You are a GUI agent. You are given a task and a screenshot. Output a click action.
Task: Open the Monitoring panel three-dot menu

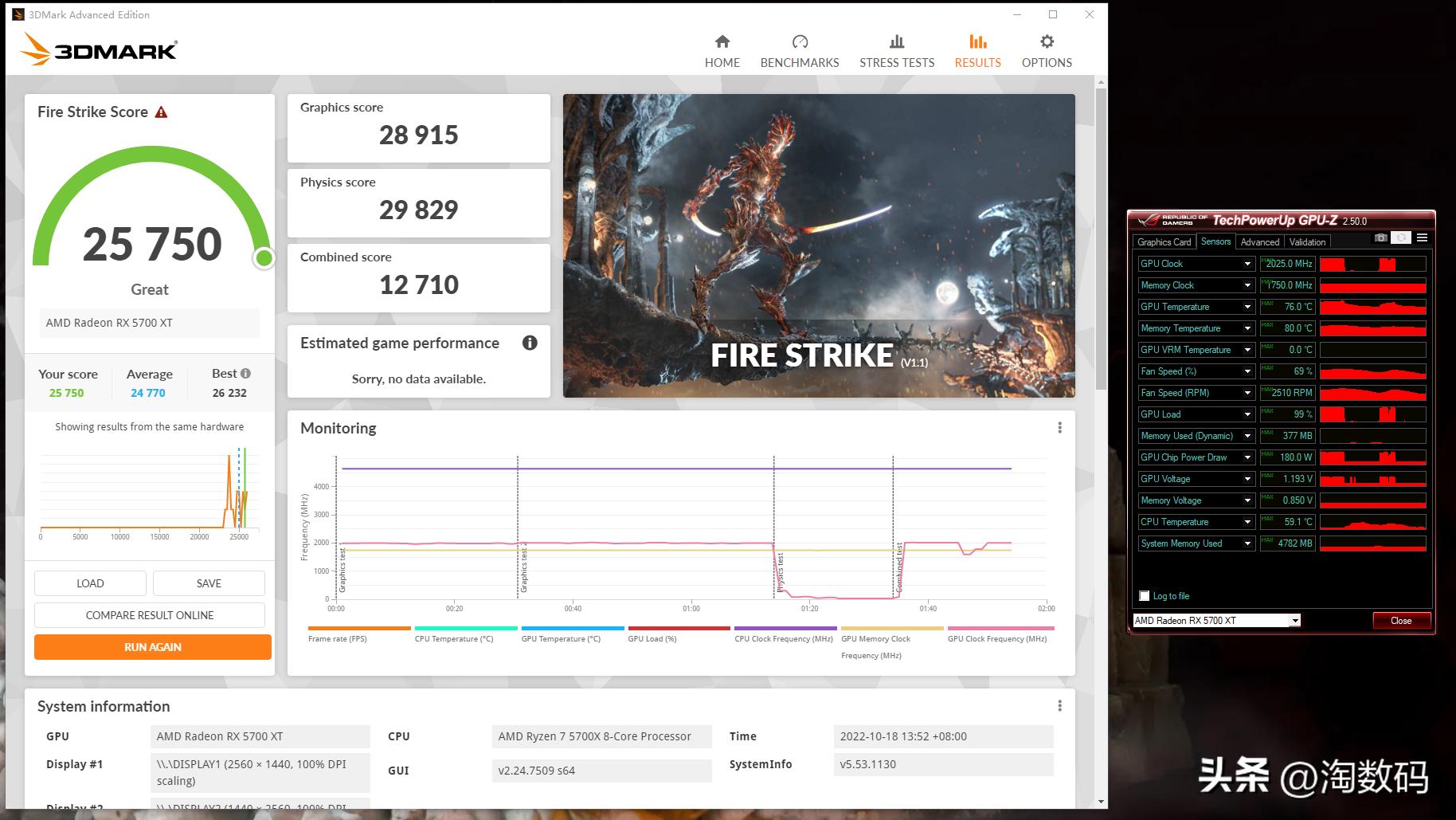tap(1059, 428)
